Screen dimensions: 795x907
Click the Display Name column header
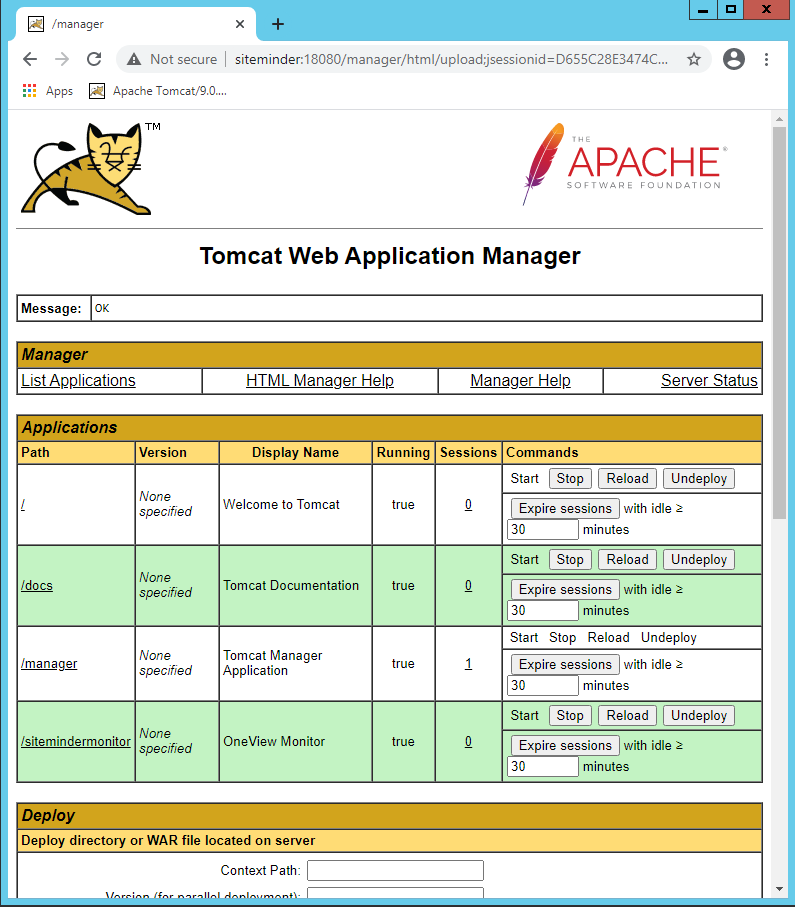pyautogui.click(x=295, y=452)
